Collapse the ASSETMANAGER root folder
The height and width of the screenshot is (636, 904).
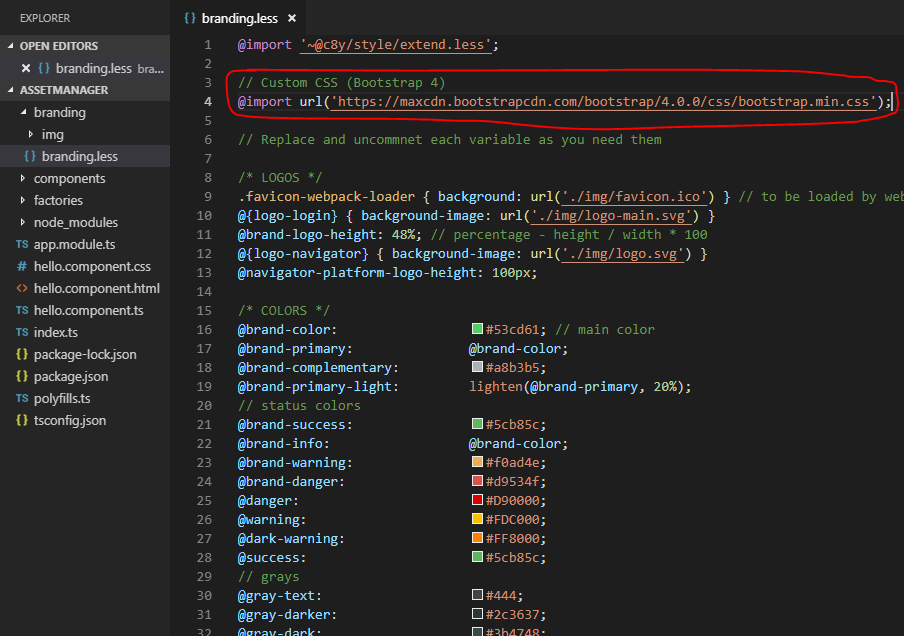[x=11, y=90]
